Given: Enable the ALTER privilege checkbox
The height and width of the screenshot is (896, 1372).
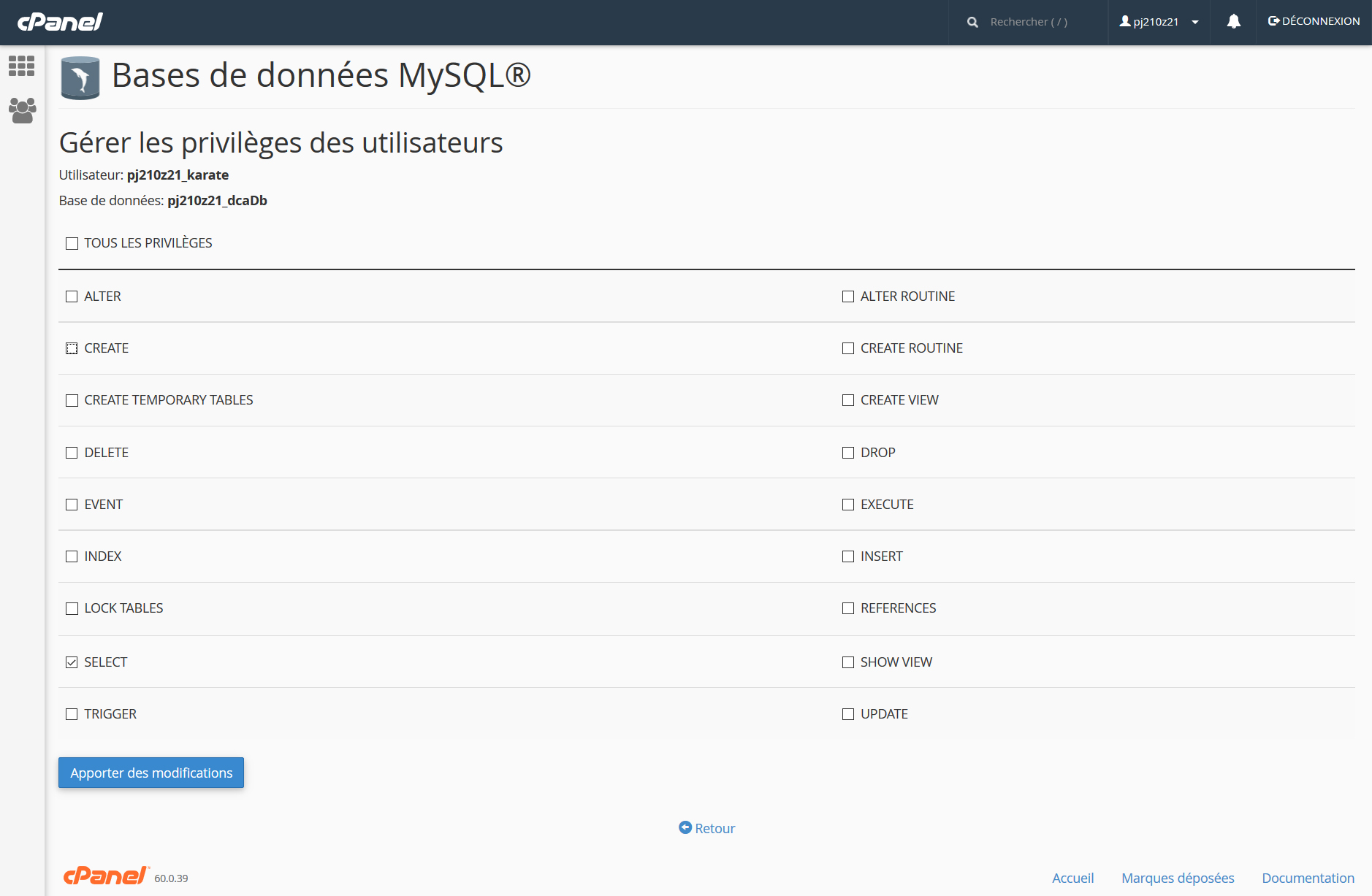Looking at the screenshot, I should [x=72, y=296].
